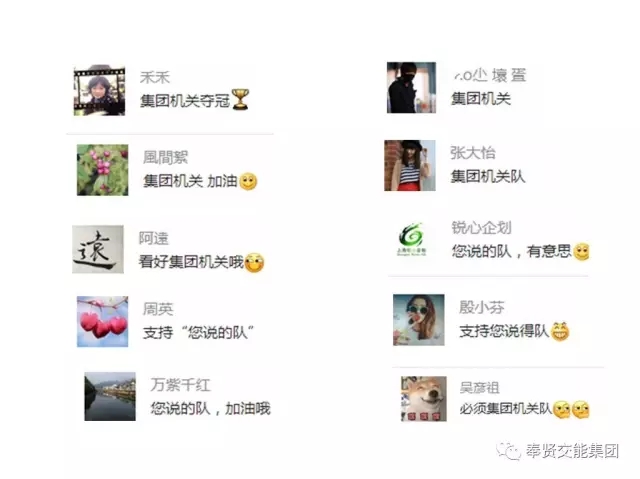The height and width of the screenshot is (479, 640).
Task: Click the smiley emoji after 加油
Action: (x=248, y=182)
